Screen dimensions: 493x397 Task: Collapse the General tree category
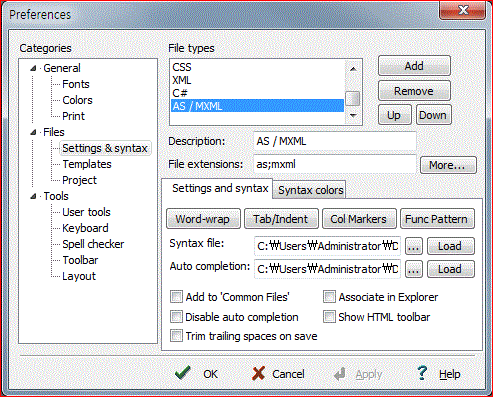point(33,68)
